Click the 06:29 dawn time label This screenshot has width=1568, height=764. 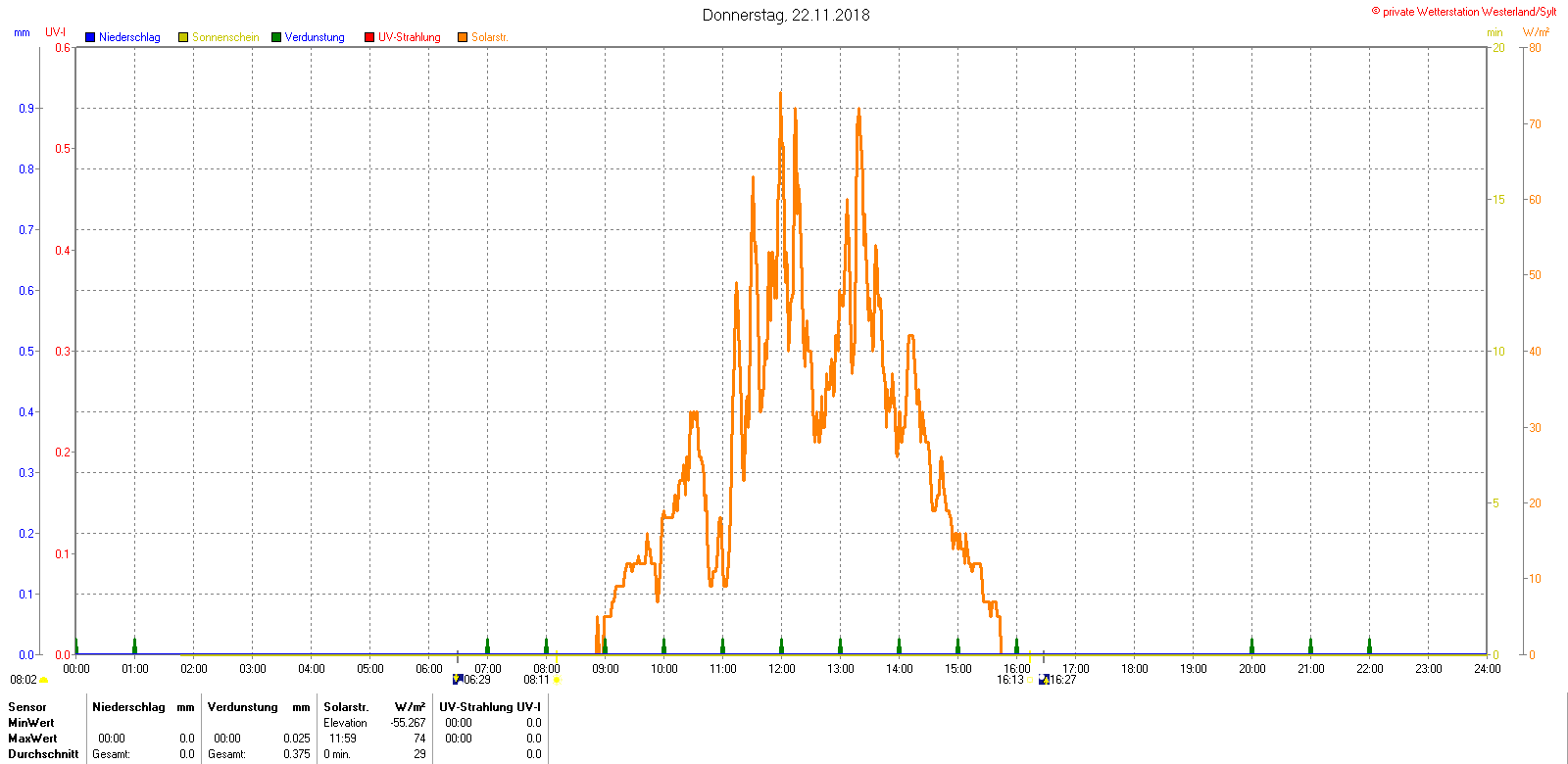coord(477,680)
